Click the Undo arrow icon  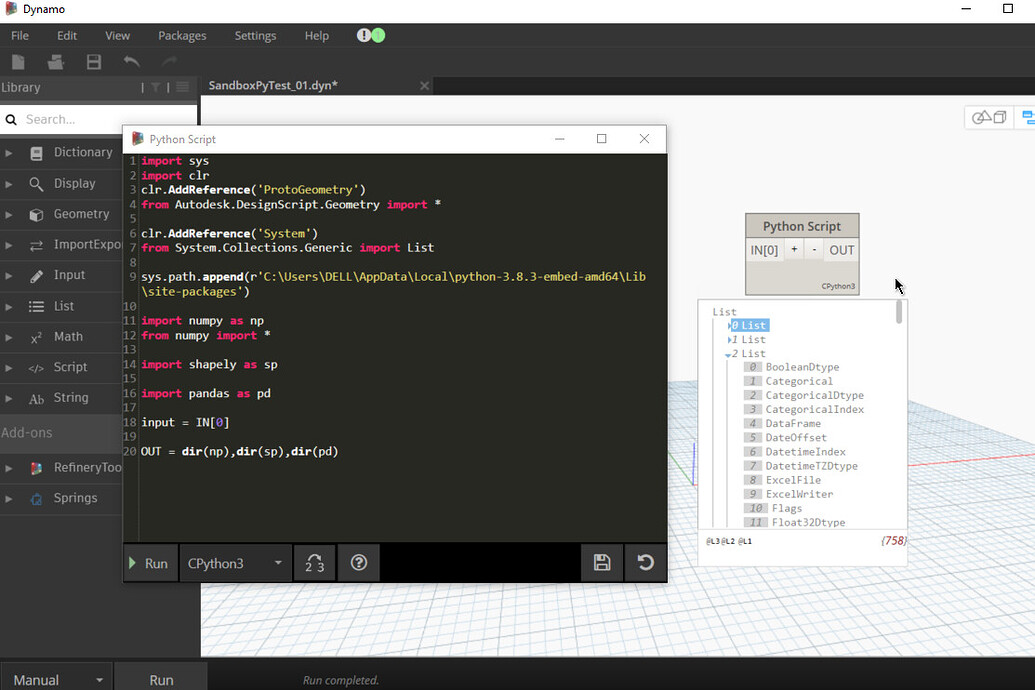tap(130, 61)
